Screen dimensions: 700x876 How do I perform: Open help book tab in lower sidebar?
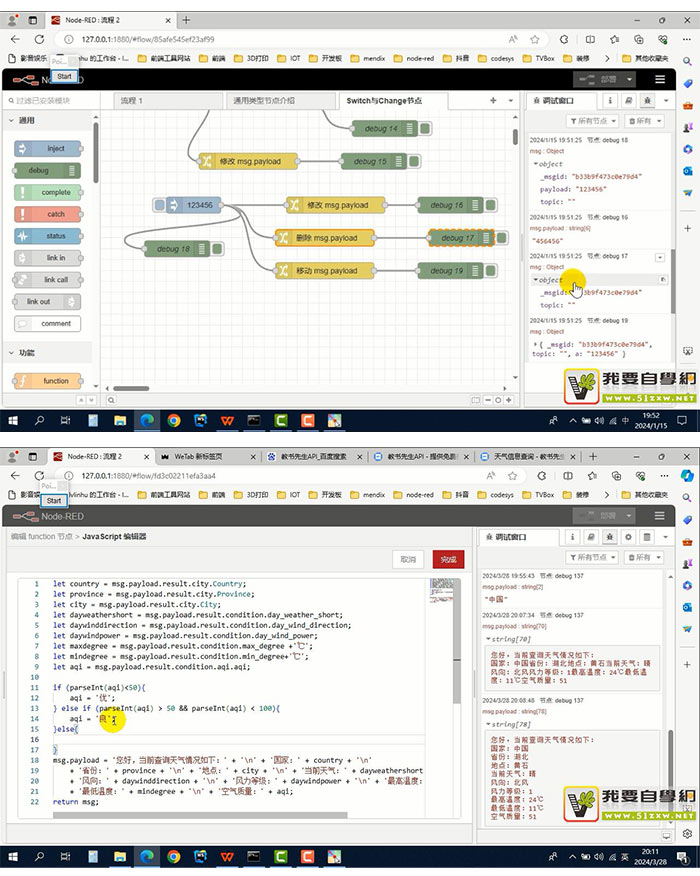[x=591, y=537]
